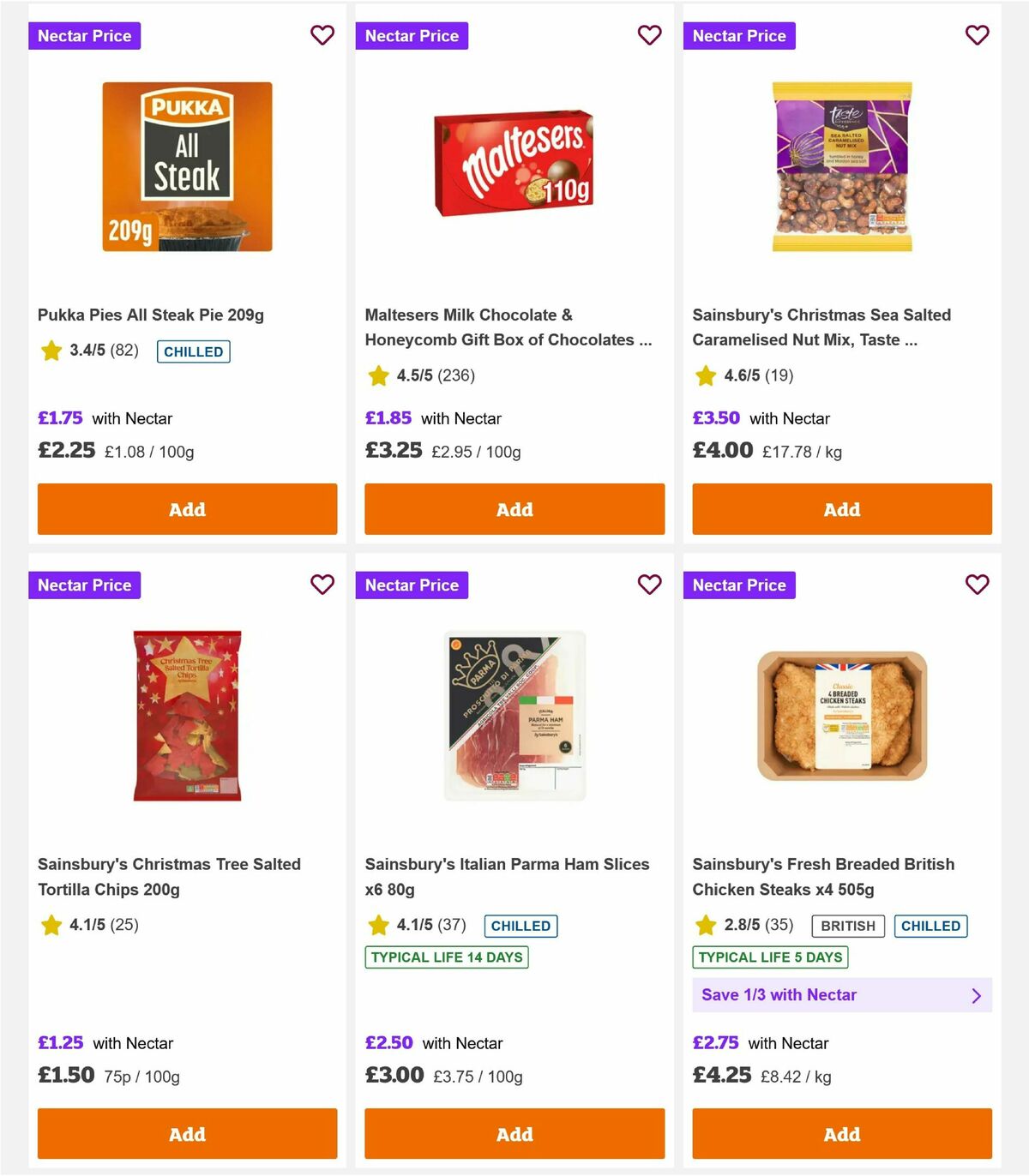Open TYPICAL LIFE 14 DAYS info on Parma Ham

point(446,957)
